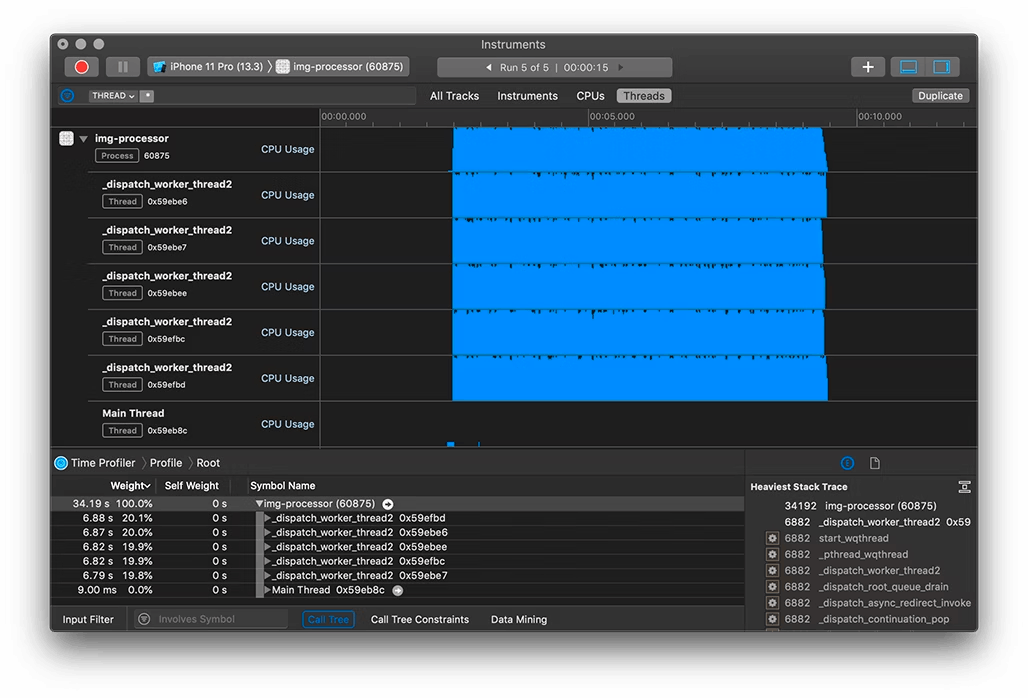The width and height of the screenshot is (1028, 698).
Task: Click the Time Profiler instrument icon
Action: (61, 463)
